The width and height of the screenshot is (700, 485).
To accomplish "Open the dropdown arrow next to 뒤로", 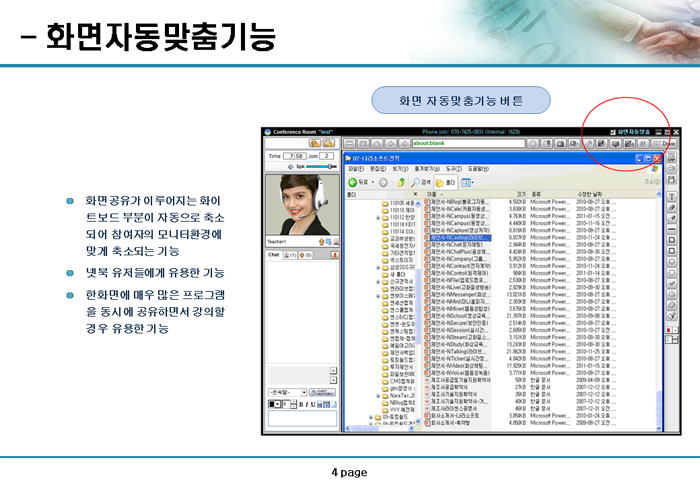I will (x=373, y=182).
